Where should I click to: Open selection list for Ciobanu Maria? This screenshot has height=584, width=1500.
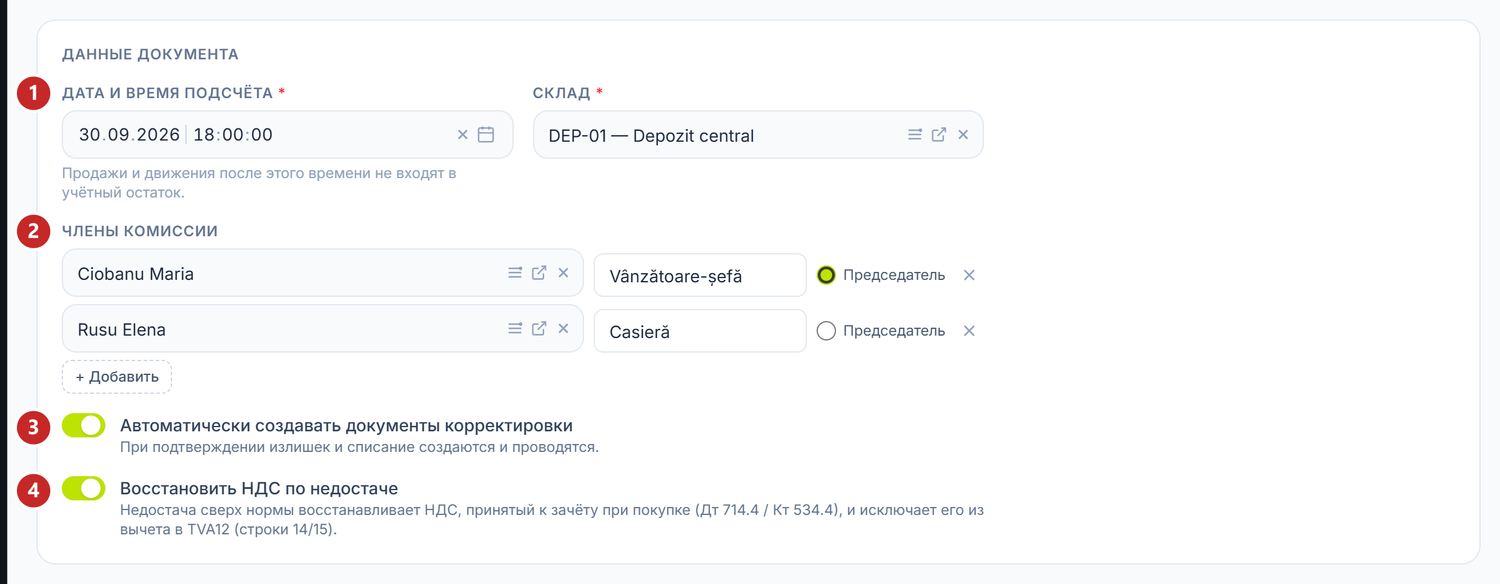515,273
